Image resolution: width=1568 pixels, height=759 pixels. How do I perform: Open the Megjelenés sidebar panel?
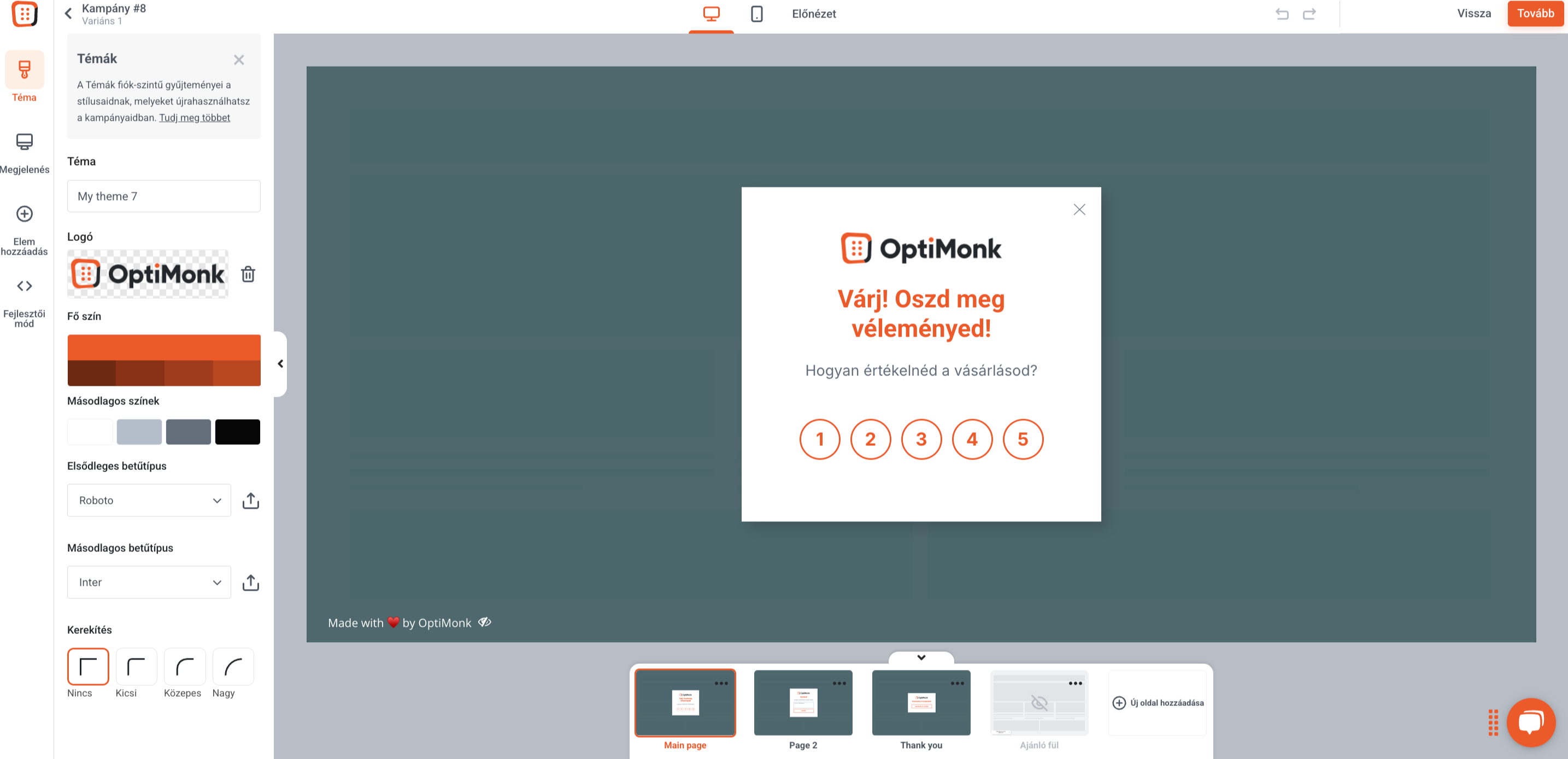pos(25,153)
